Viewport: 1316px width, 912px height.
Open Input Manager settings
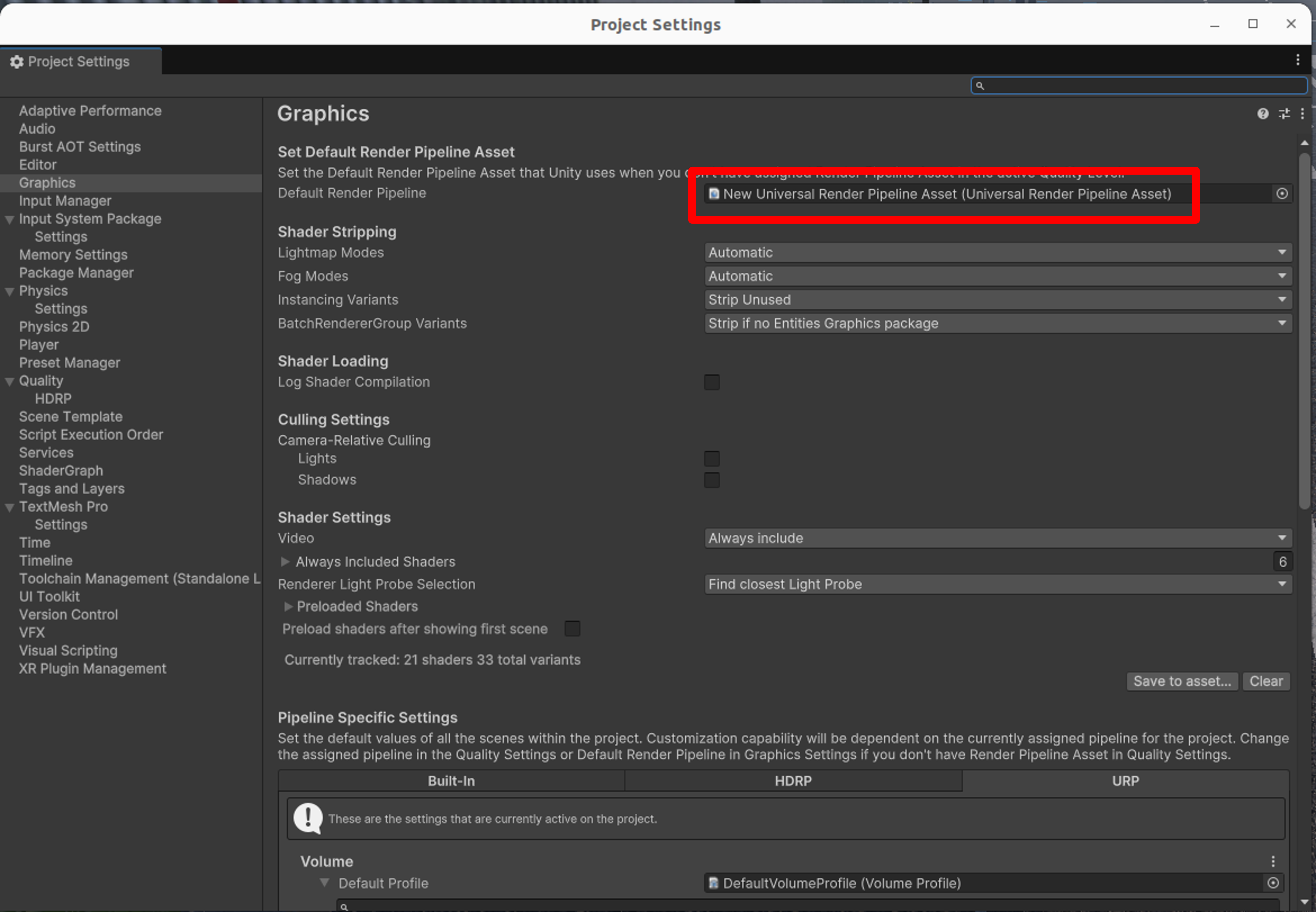pyautogui.click(x=65, y=200)
